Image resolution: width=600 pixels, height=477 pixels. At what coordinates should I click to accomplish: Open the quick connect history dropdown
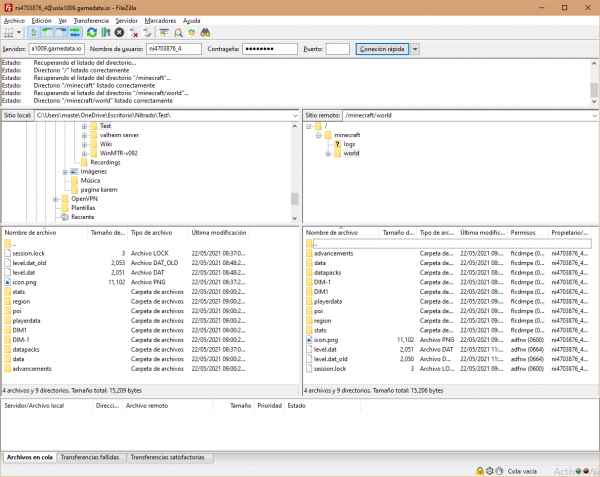(x=415, y=49)
